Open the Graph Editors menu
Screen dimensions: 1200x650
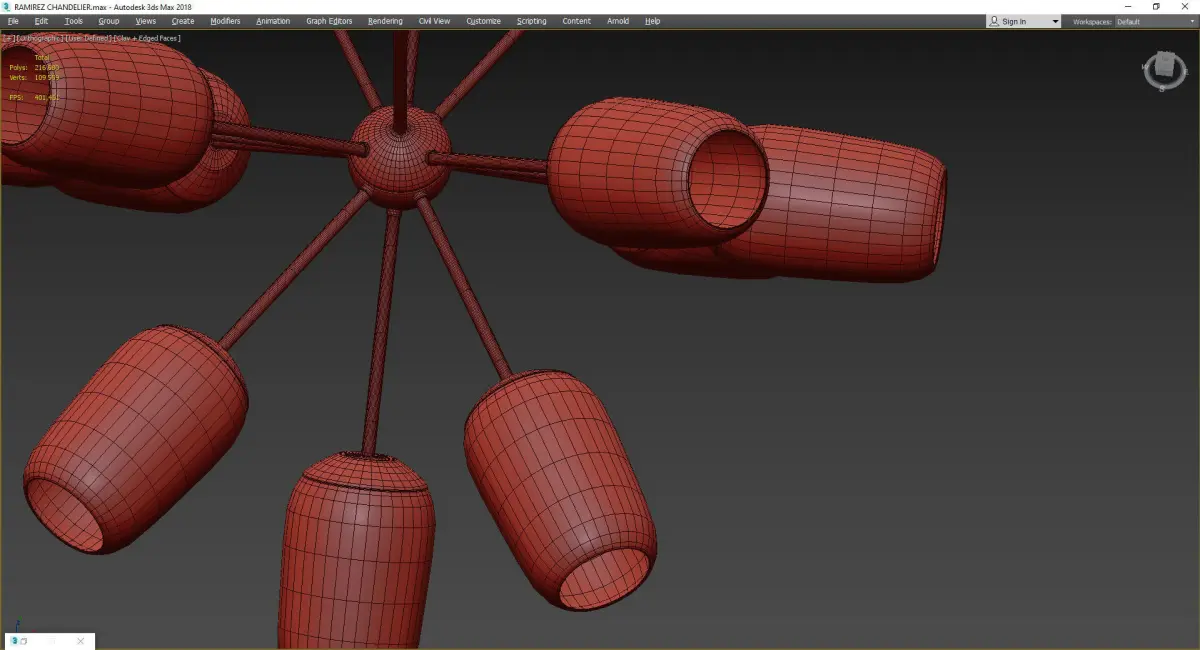329,21
